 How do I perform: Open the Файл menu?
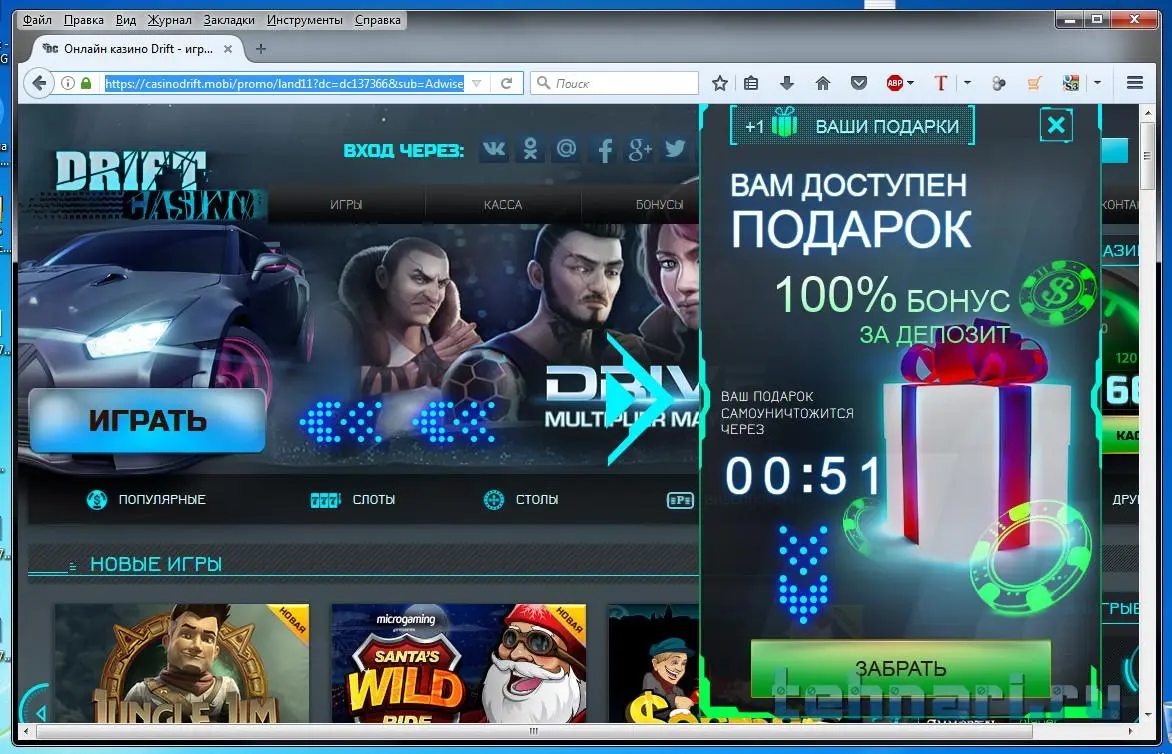(x=37, y=20)
